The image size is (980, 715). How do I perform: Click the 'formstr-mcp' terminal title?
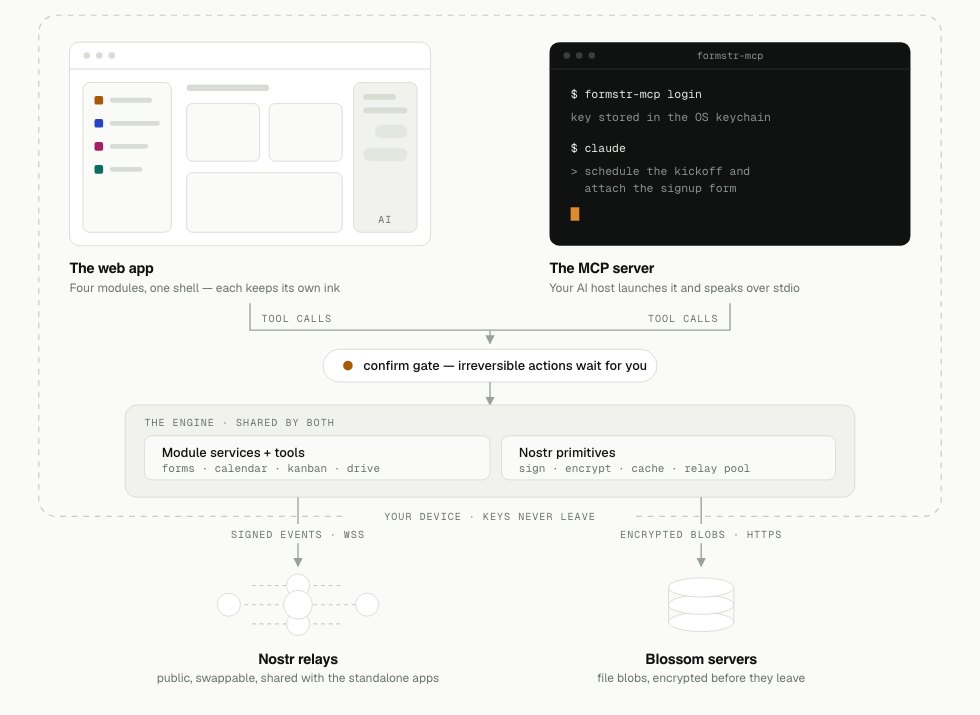[x=730, y=56]
